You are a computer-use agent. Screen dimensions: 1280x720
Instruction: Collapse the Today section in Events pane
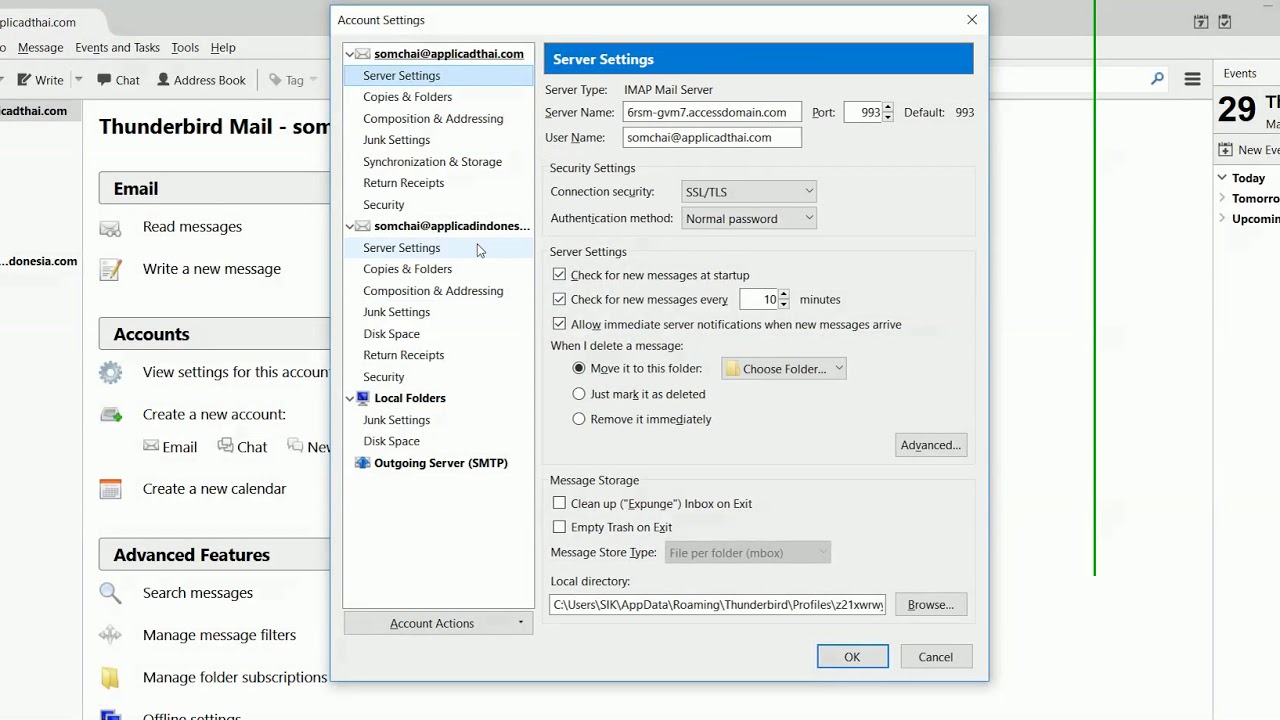coord(1222,178)
